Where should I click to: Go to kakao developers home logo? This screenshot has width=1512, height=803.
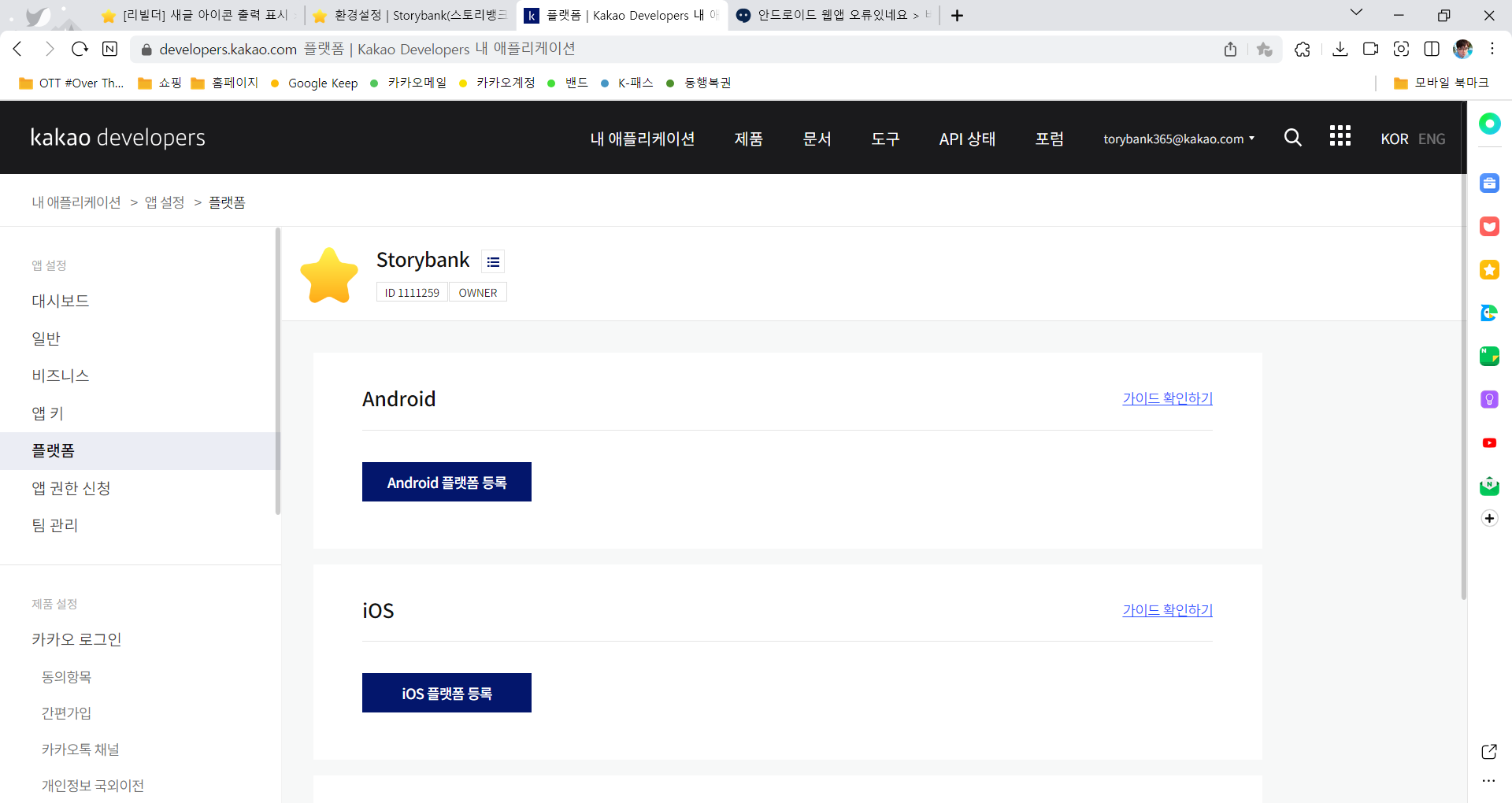point(117,138)
